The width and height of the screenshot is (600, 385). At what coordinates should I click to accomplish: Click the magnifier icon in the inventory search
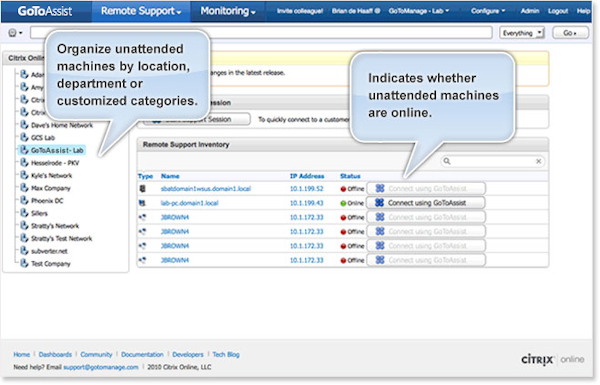pyautogui.click(x=447, y=161)
